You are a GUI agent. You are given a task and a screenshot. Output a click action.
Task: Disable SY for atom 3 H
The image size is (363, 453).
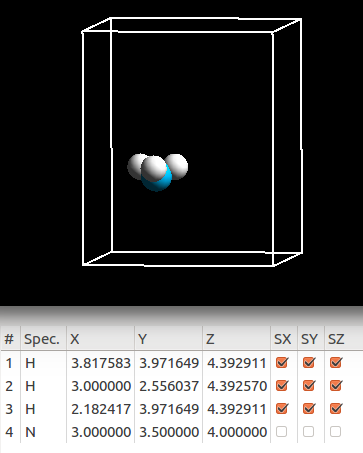(309, 409)
